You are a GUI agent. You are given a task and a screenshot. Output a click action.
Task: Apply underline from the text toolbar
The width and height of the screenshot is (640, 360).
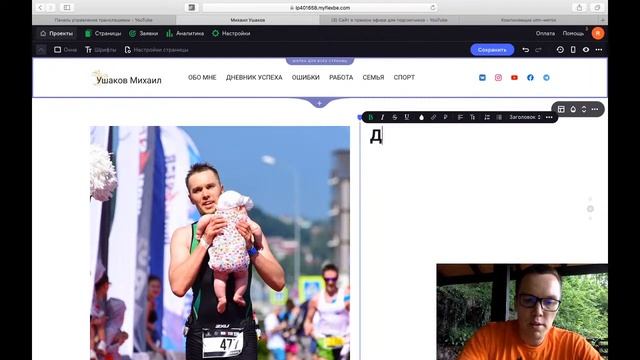point(407,117)
